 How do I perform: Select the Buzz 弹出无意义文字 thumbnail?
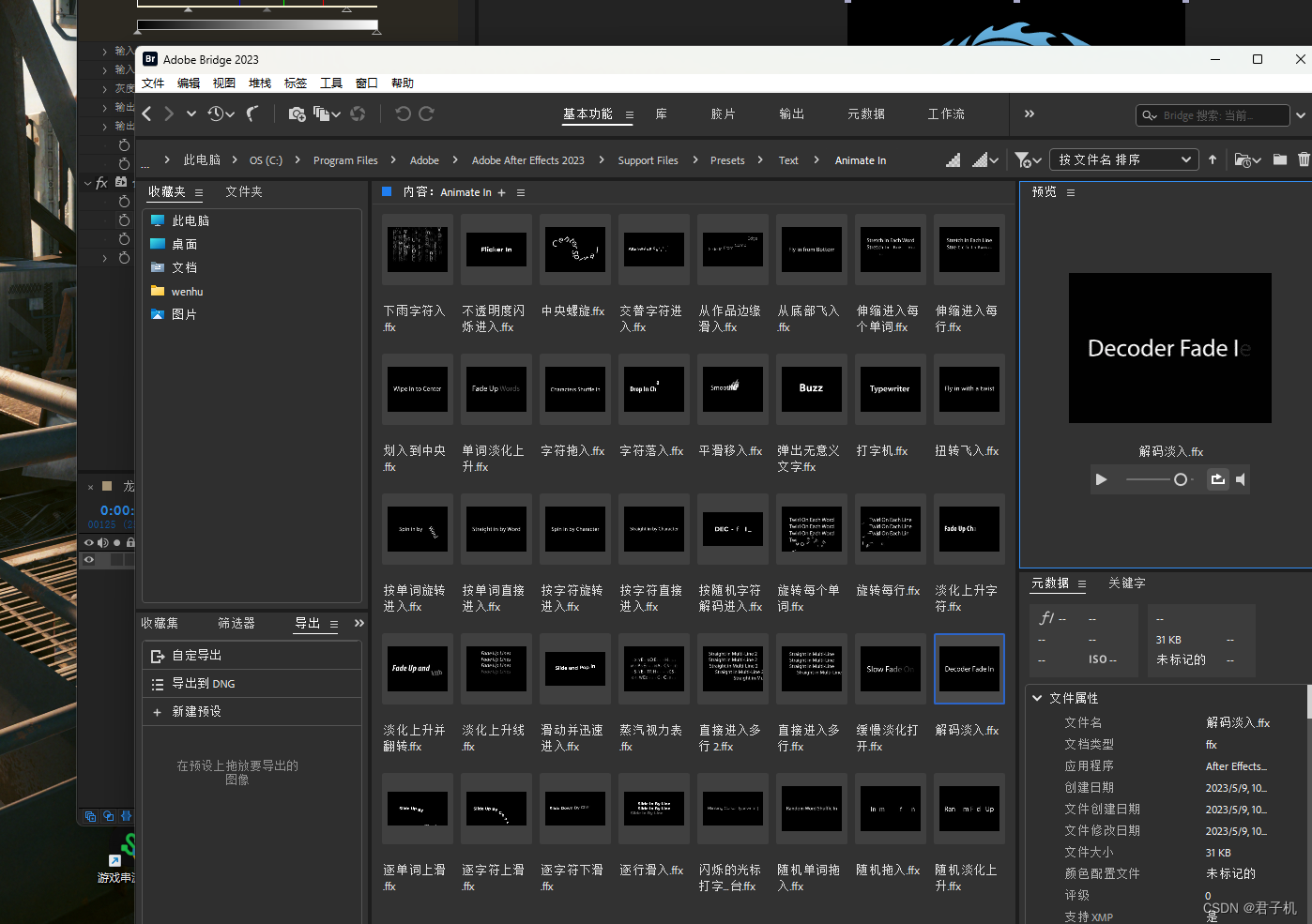(x=812, y=389)
